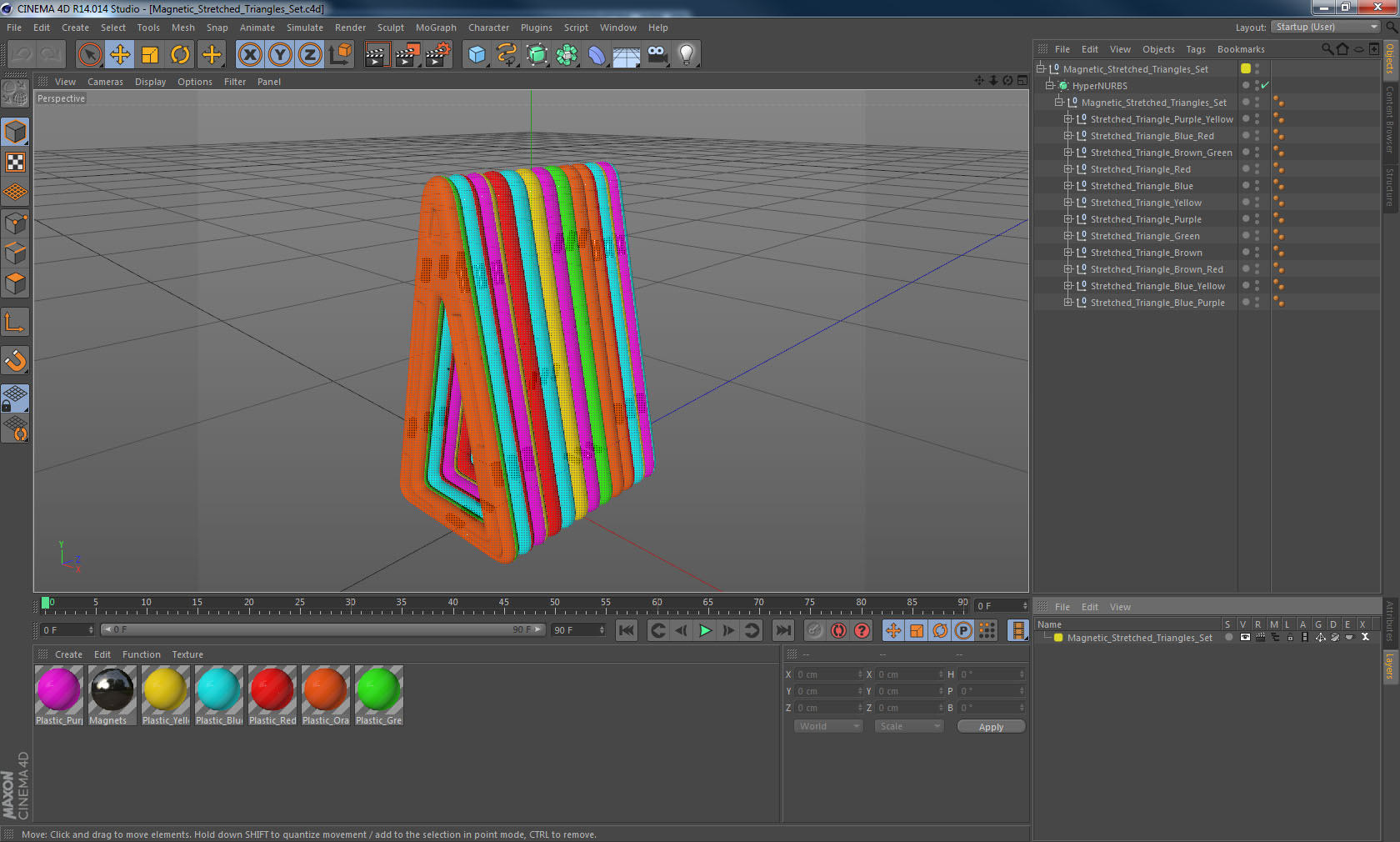
Task: Select the Stretched_Triangle_Brown_Red object row
Action: tap(1157, 269)
